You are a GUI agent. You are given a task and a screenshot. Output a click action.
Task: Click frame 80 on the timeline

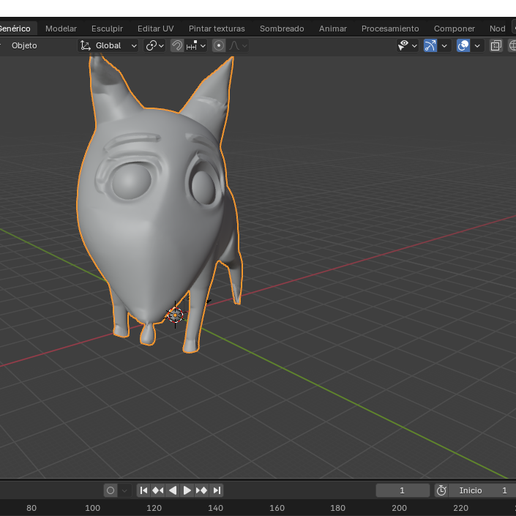(x=31, y=508)
